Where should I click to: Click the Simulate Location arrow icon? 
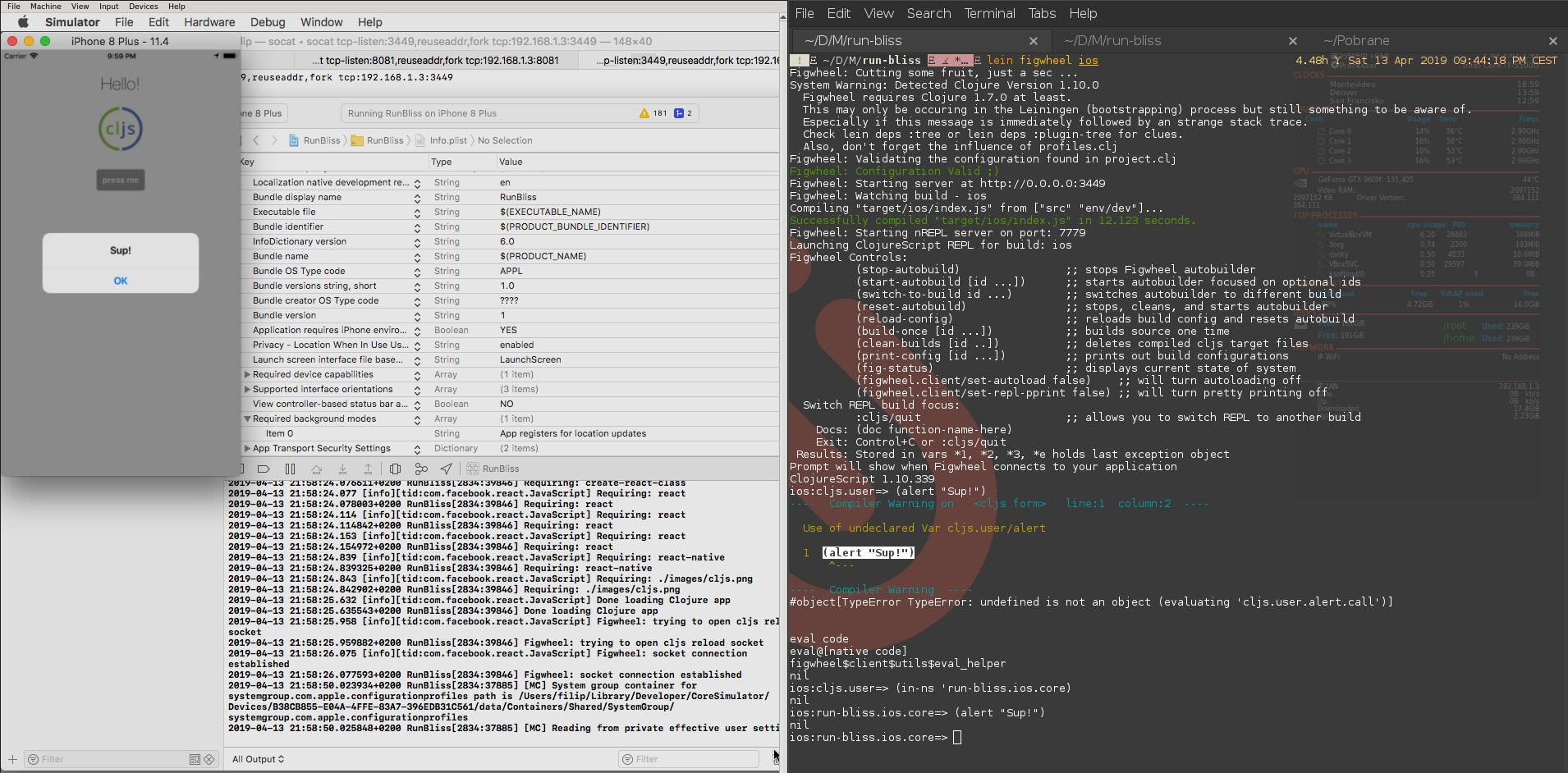446,469
